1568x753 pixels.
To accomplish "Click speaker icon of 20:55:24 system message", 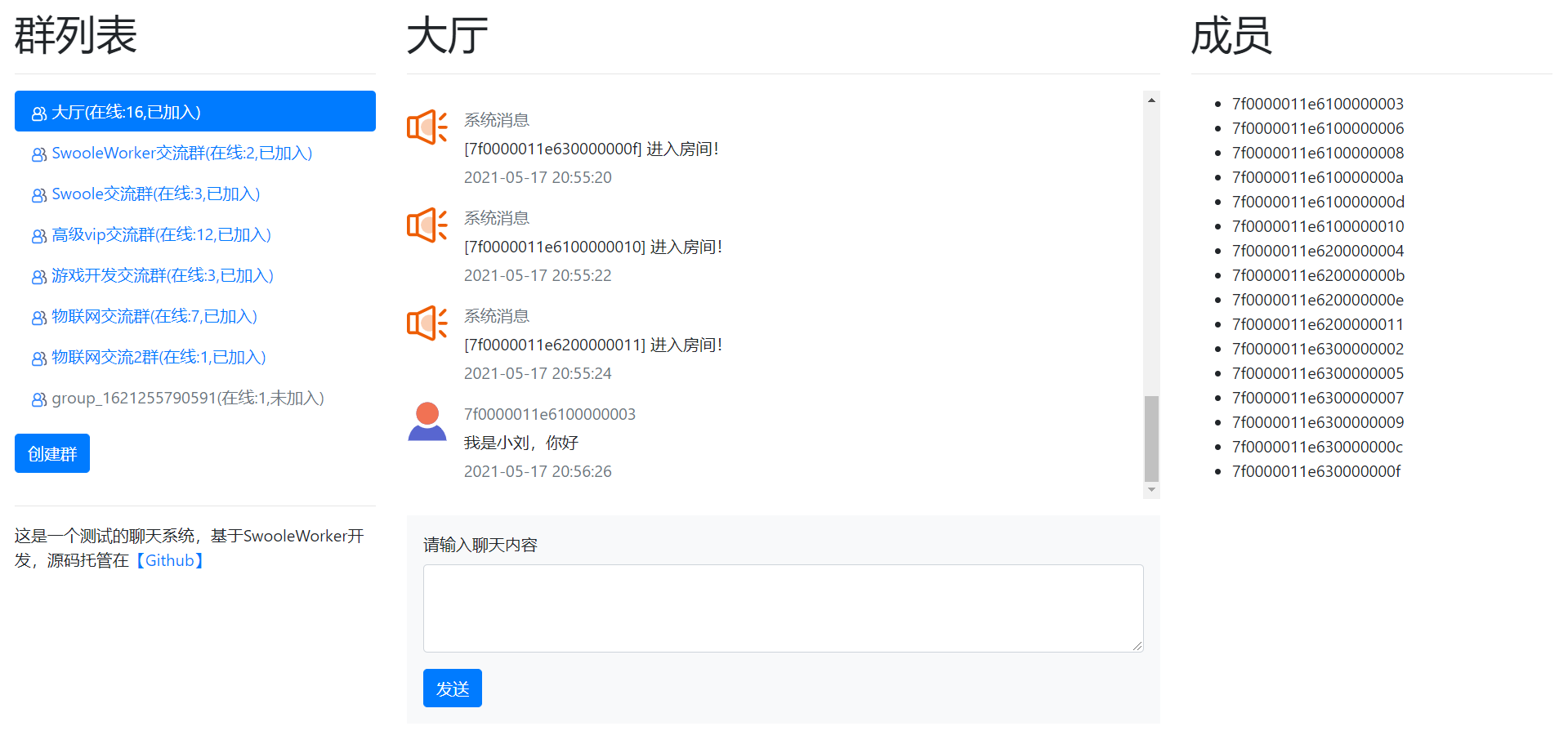I will click(x=427, y=323).
